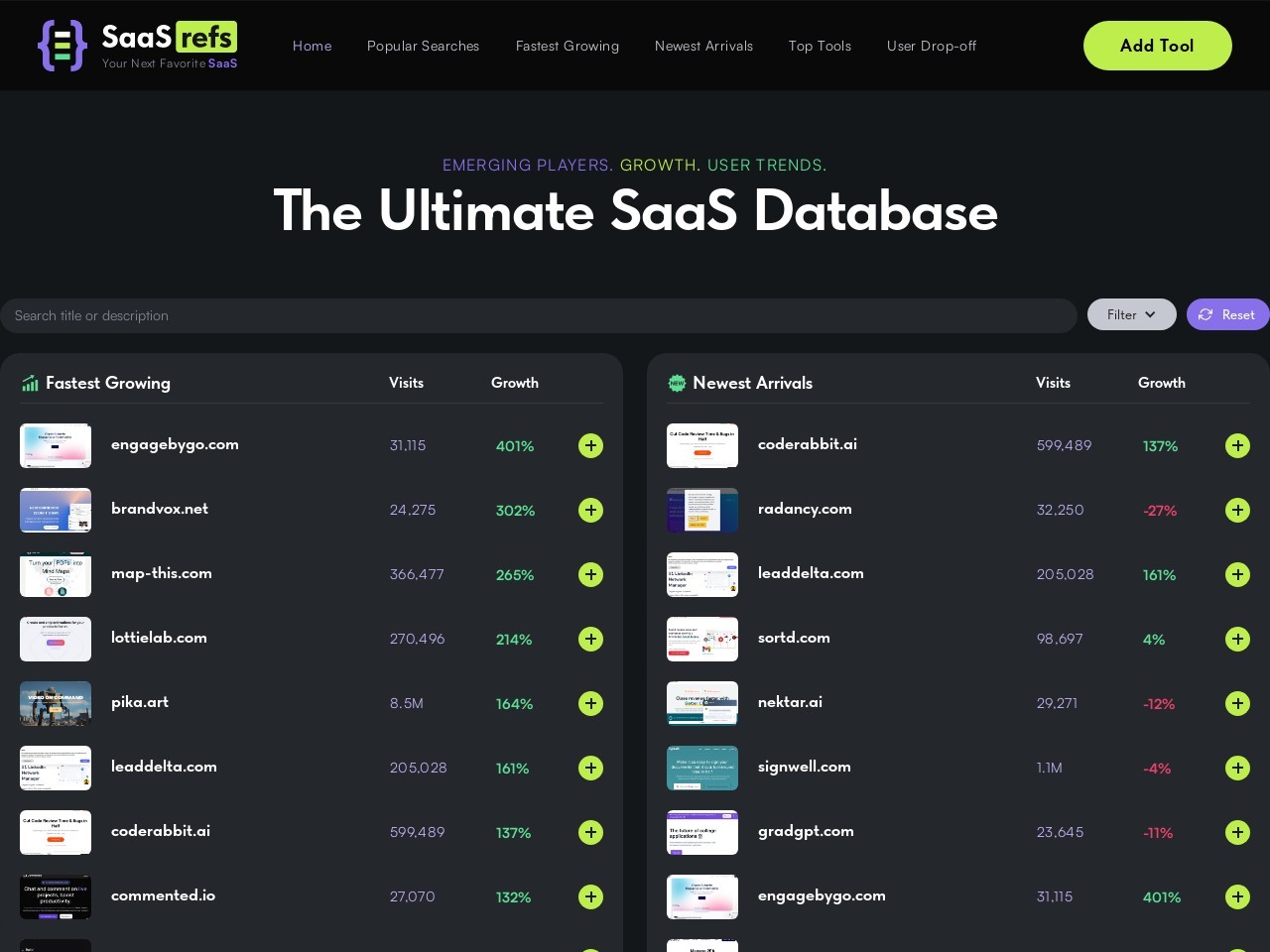Click the Newest Arrivals panel heading
This screenshot has height=952, width=1270.
[752, 383]
